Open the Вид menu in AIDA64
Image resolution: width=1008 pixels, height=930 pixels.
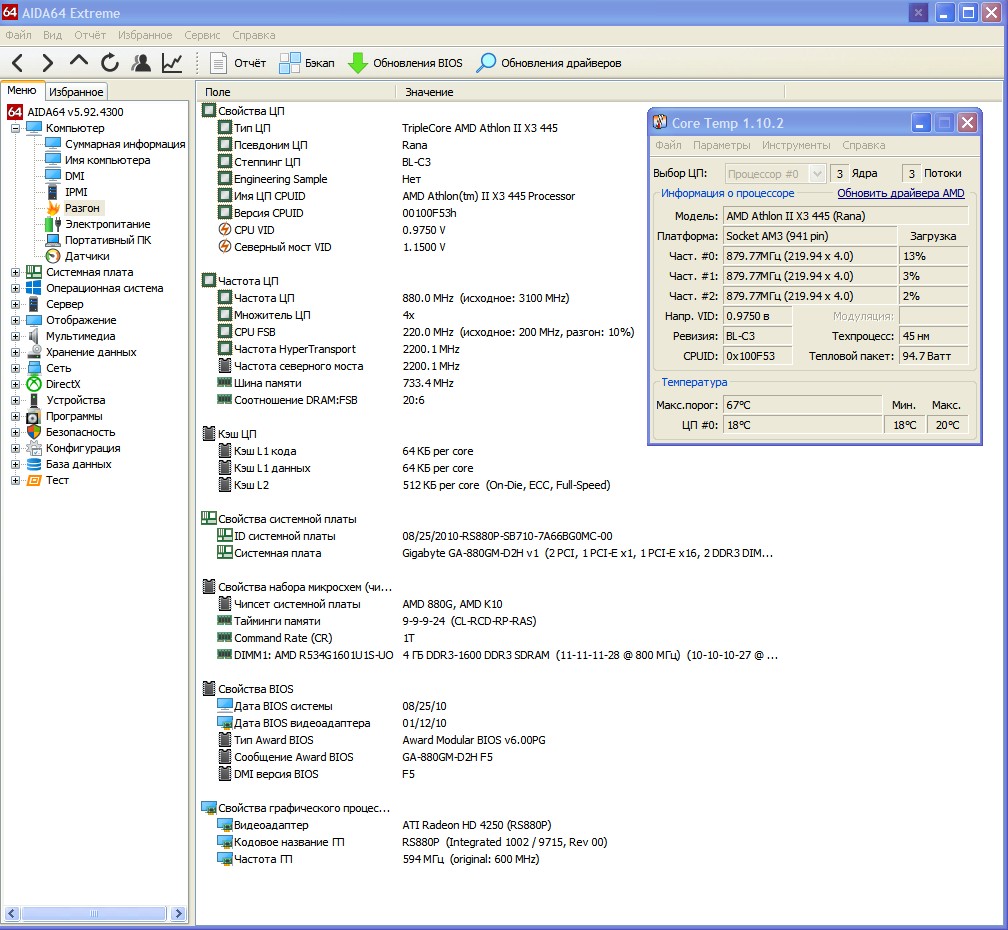click(52, 35)
